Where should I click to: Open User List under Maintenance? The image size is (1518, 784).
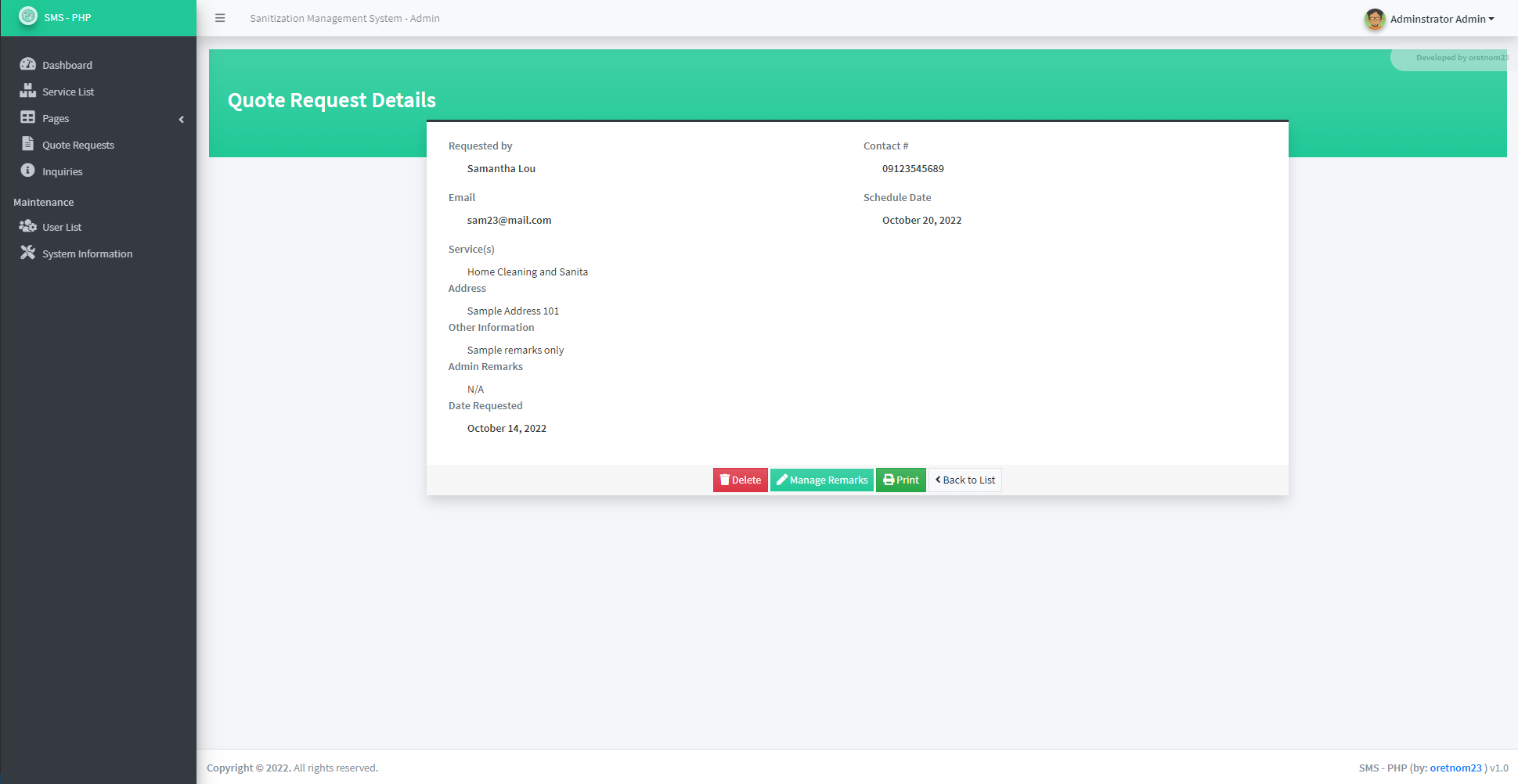point(98,227)
